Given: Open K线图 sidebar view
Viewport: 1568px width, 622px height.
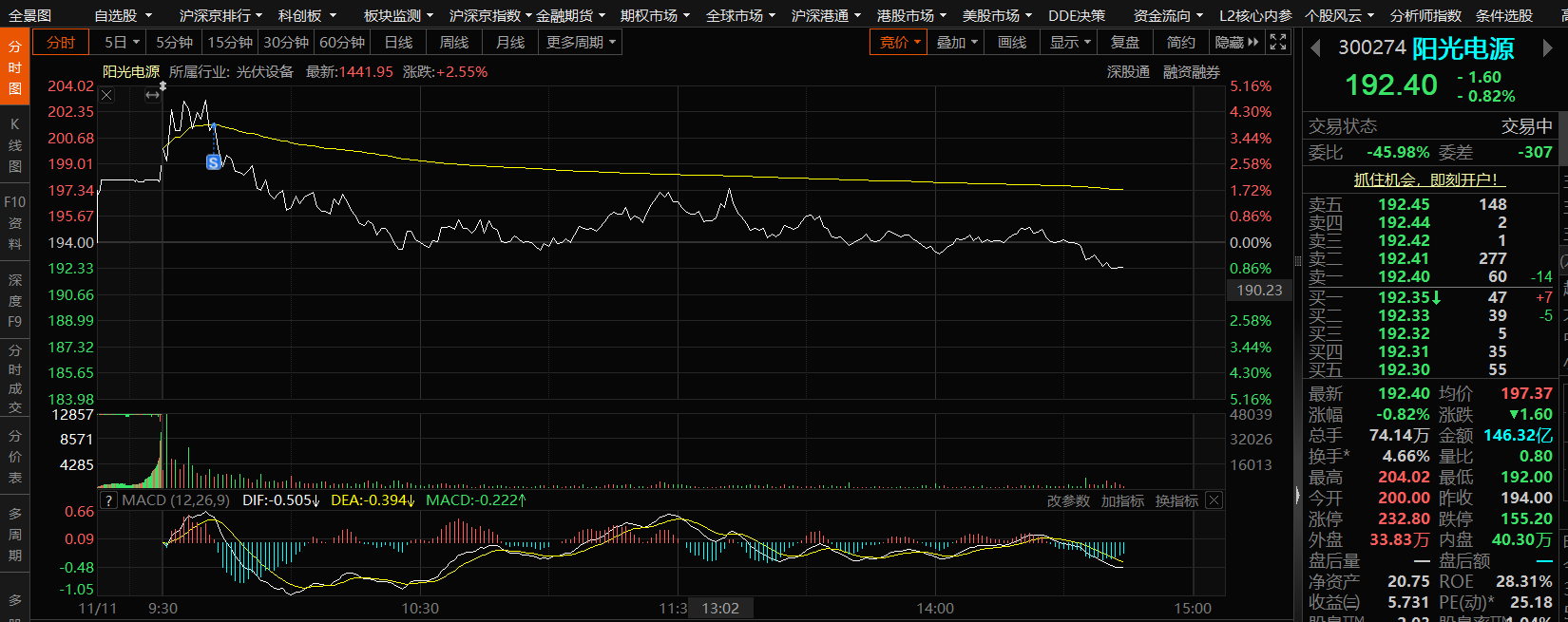Looking at the screenshot, I should pos(14,145).
